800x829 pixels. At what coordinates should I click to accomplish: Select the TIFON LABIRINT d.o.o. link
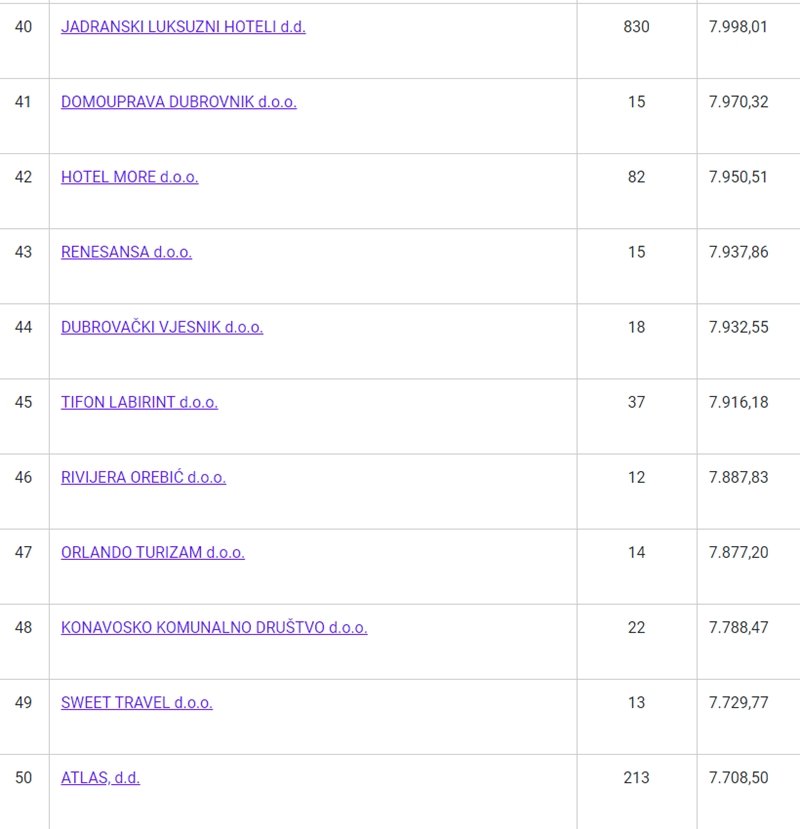click(x=139, y=402)
